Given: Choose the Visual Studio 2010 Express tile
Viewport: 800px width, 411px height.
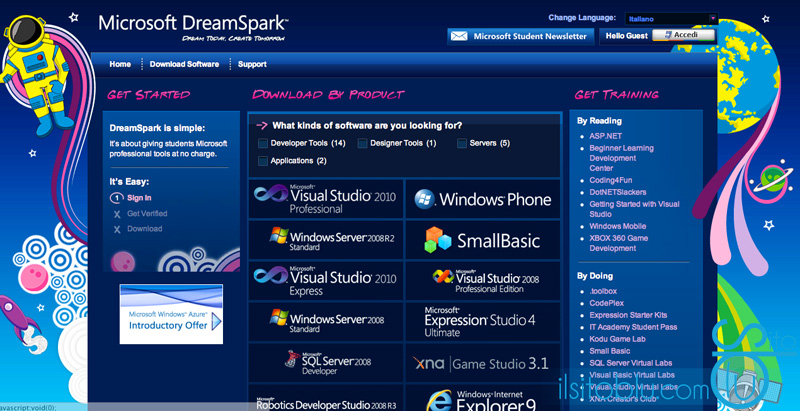Looking at the screenshot, I should coord(326,281).
